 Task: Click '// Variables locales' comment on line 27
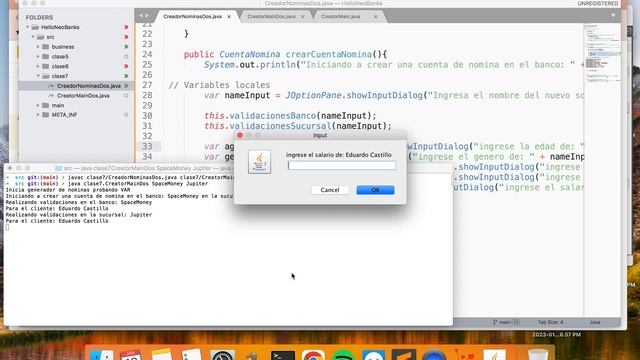point(219,85)
